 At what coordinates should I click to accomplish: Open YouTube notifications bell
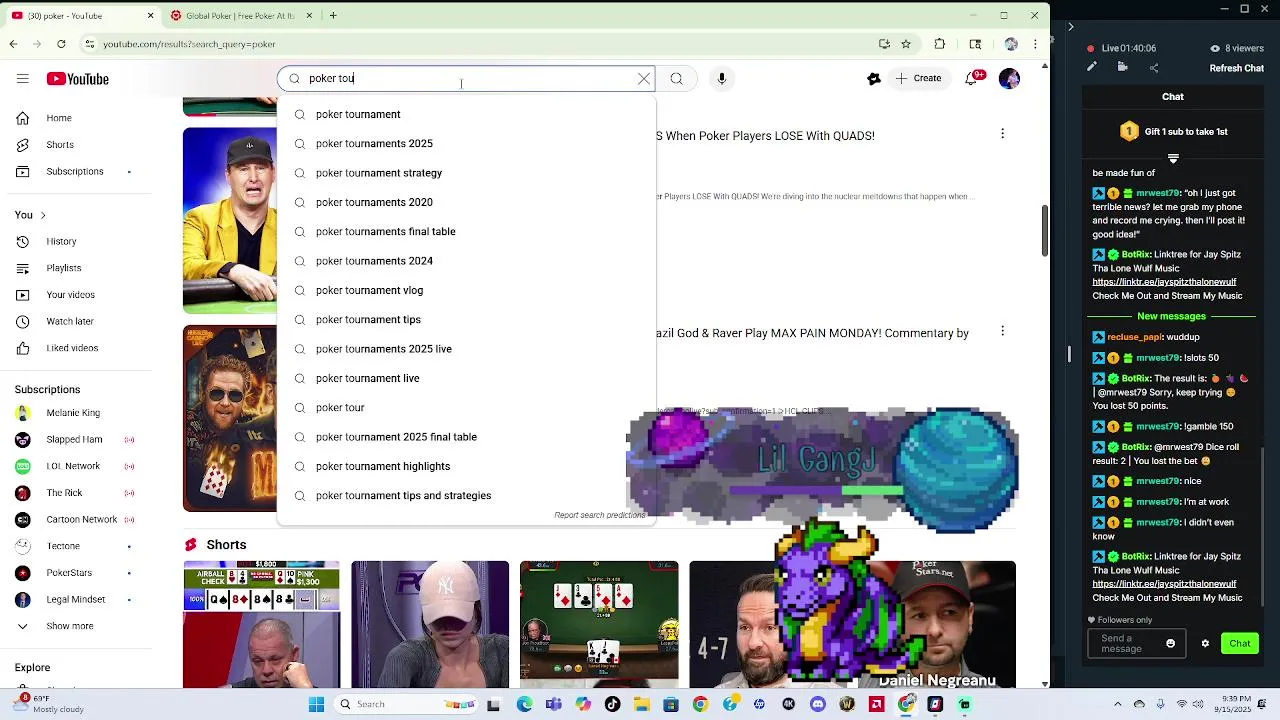pyautogui.click(x=972, y=78)
